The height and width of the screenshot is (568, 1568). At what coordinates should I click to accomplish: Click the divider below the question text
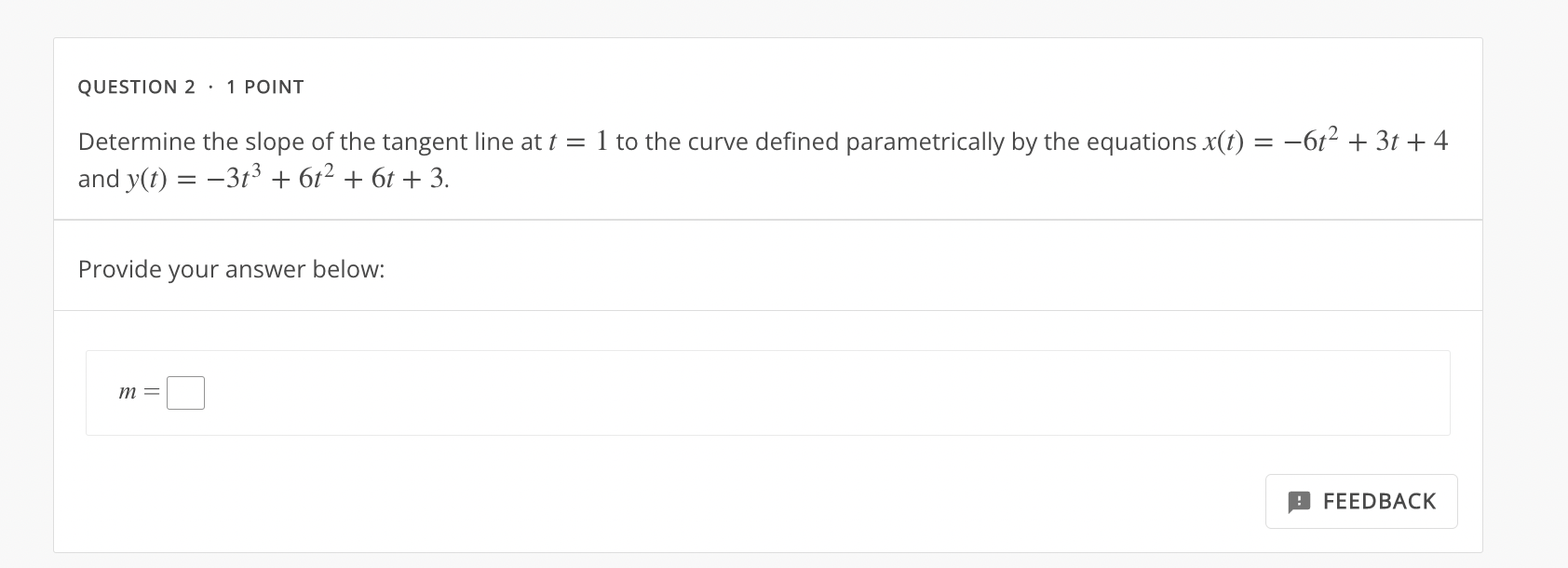[768, 218]
